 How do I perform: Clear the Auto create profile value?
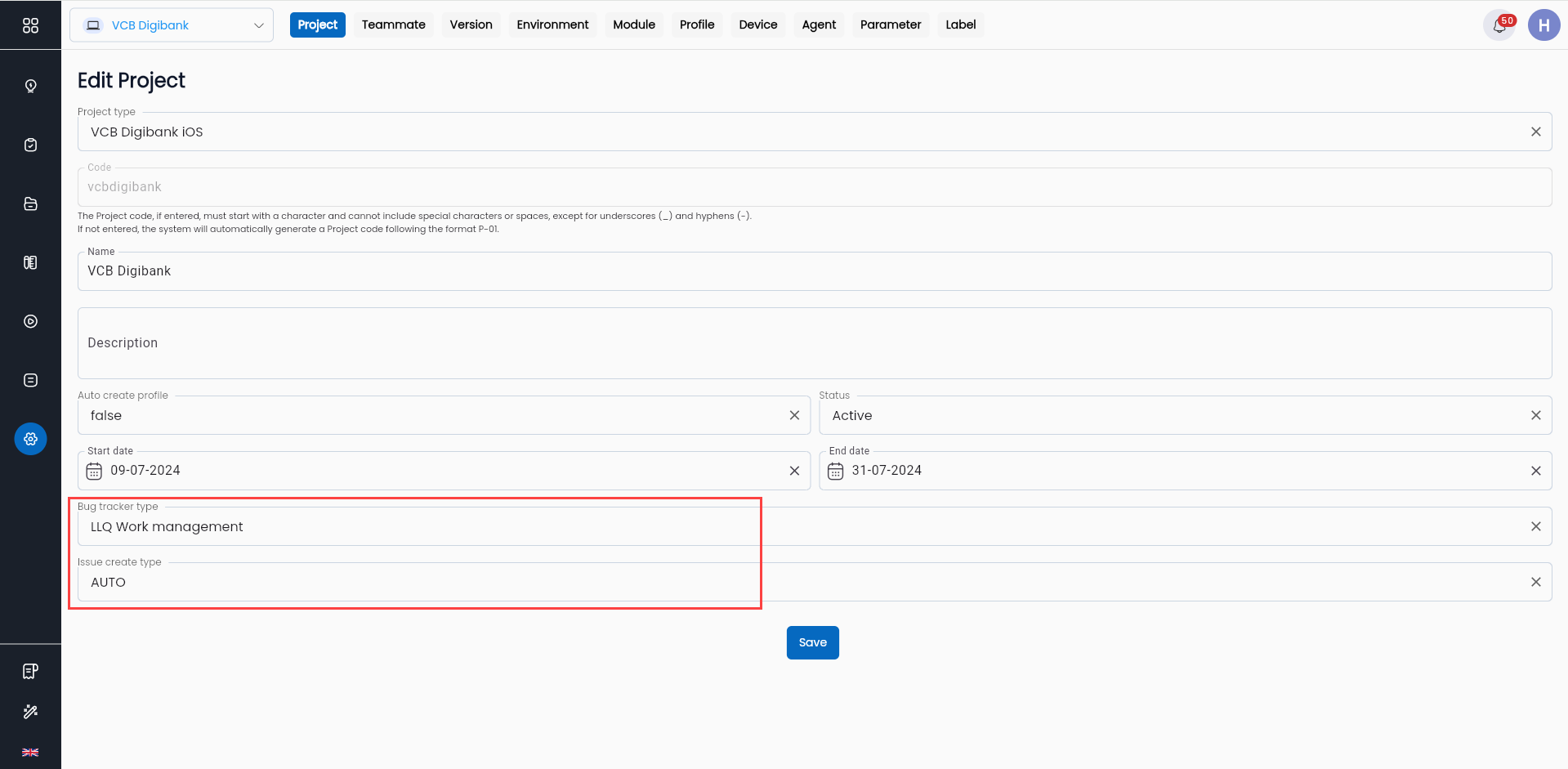click(794, 415)
